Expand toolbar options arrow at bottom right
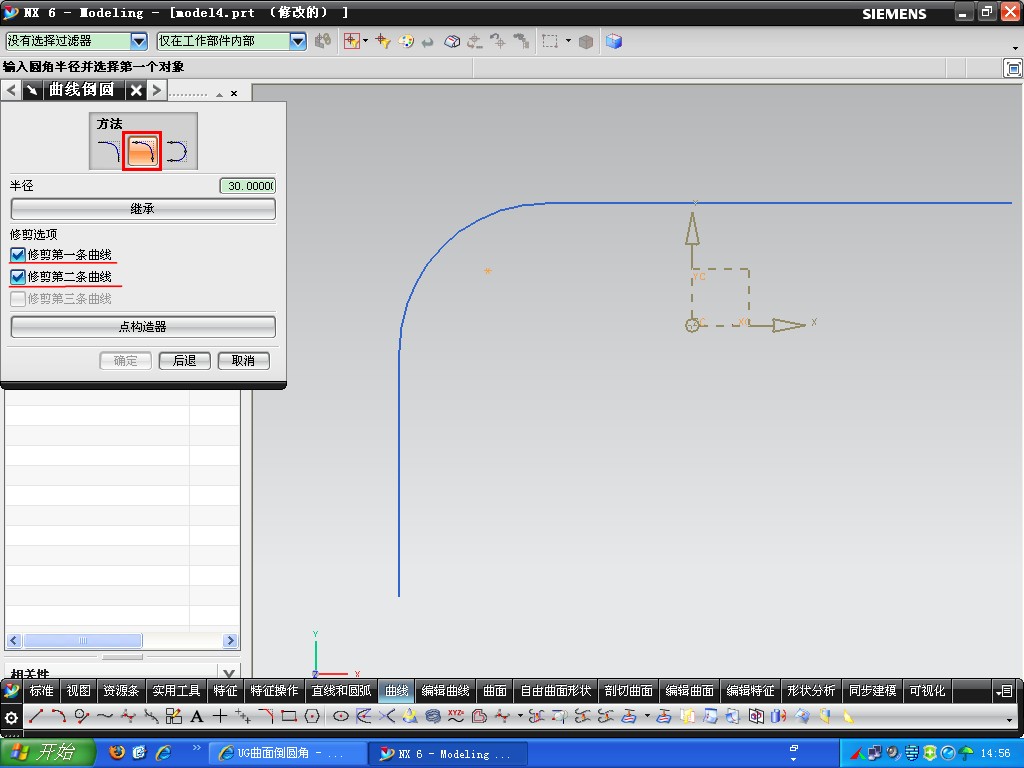The width and height of the screenshot is (1024, 768). (1010, 720)
